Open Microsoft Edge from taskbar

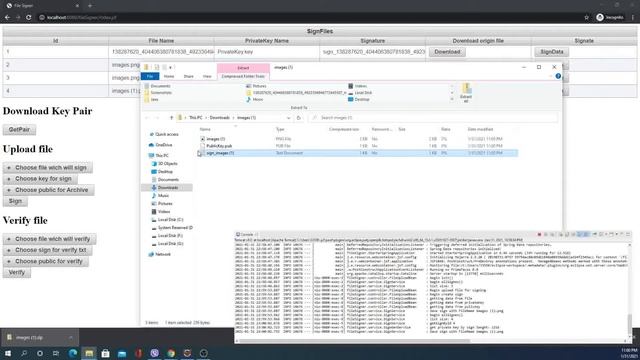[x=73, y=353]
